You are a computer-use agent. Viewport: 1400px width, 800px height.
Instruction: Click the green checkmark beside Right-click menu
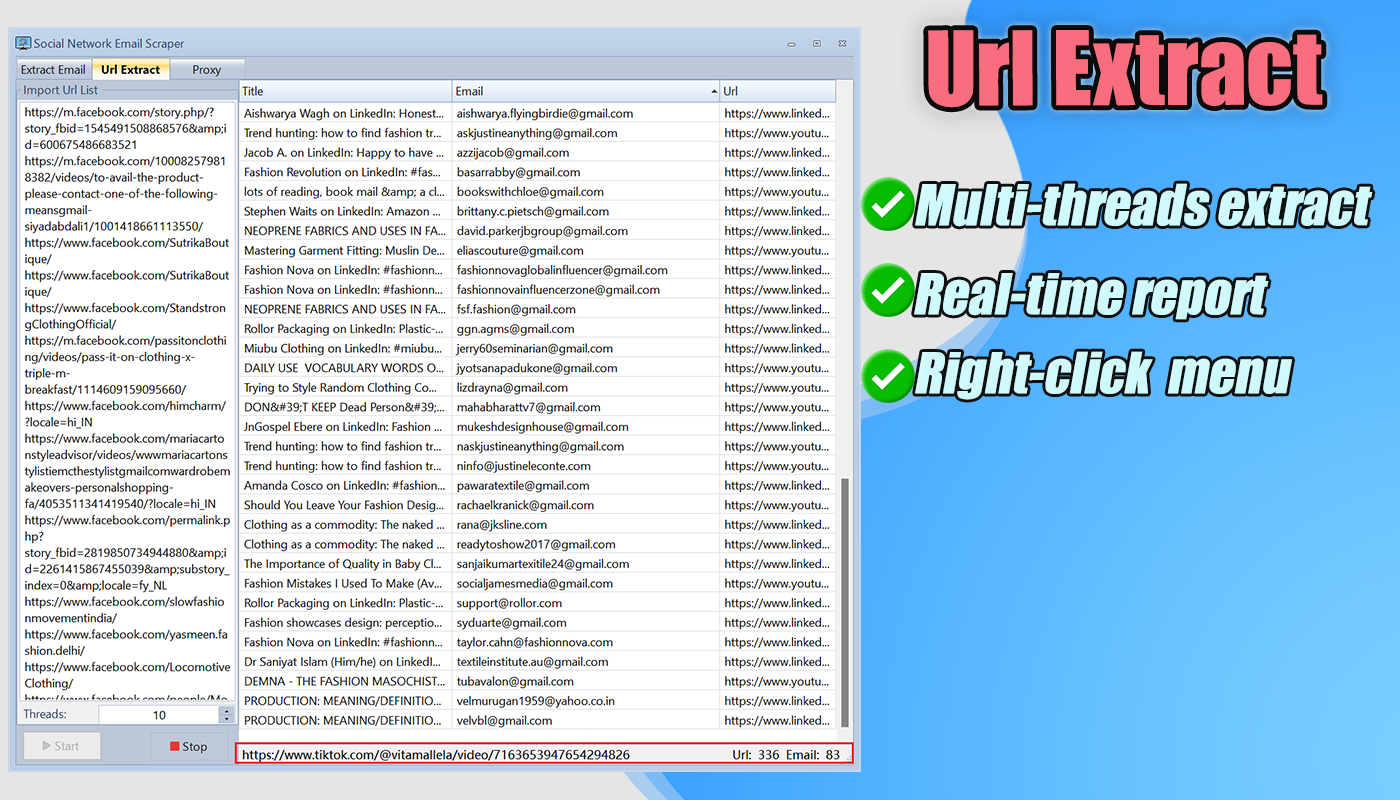[x=886, y=375]
